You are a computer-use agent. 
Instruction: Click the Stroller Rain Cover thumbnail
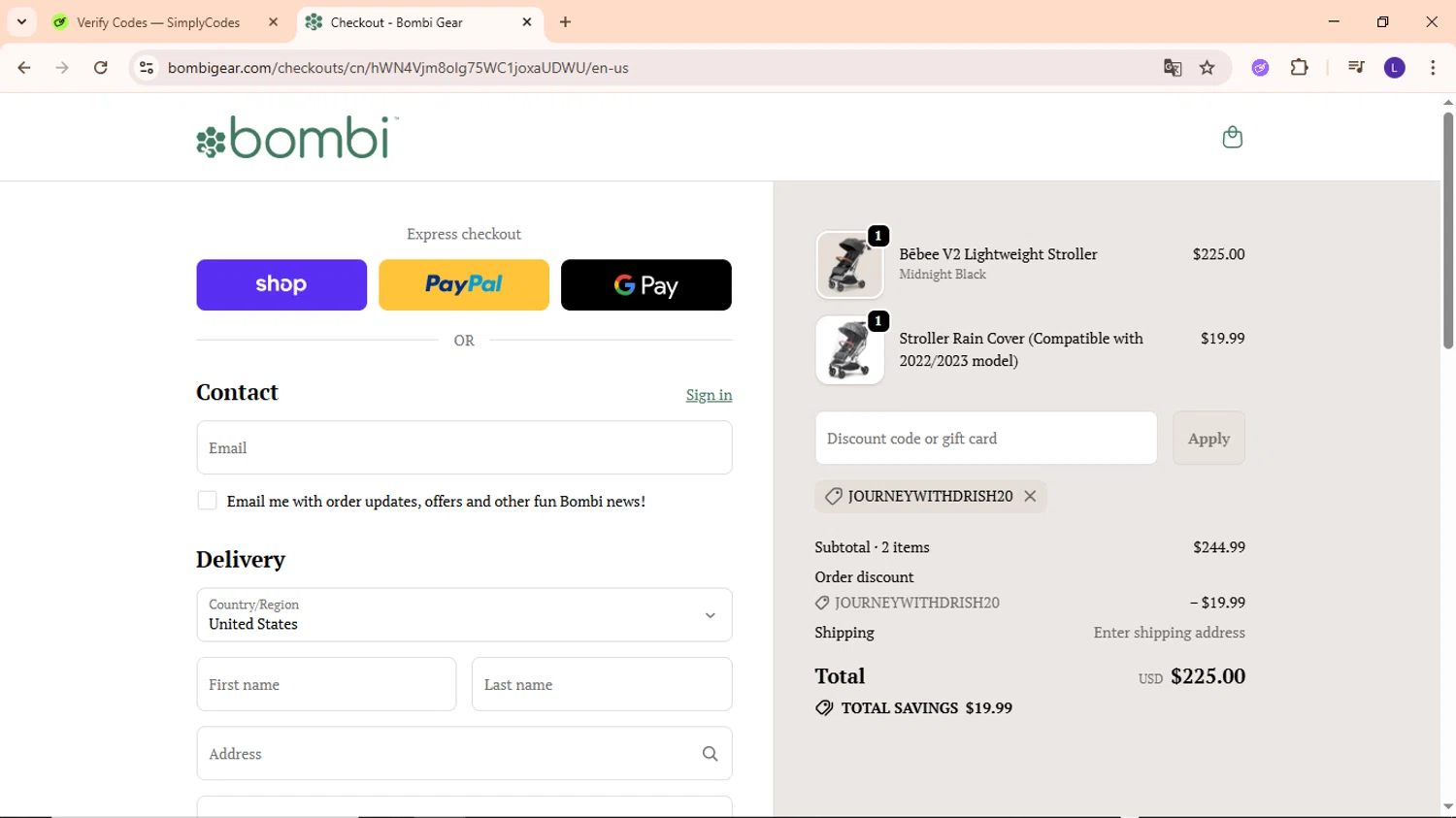(849, 350)
